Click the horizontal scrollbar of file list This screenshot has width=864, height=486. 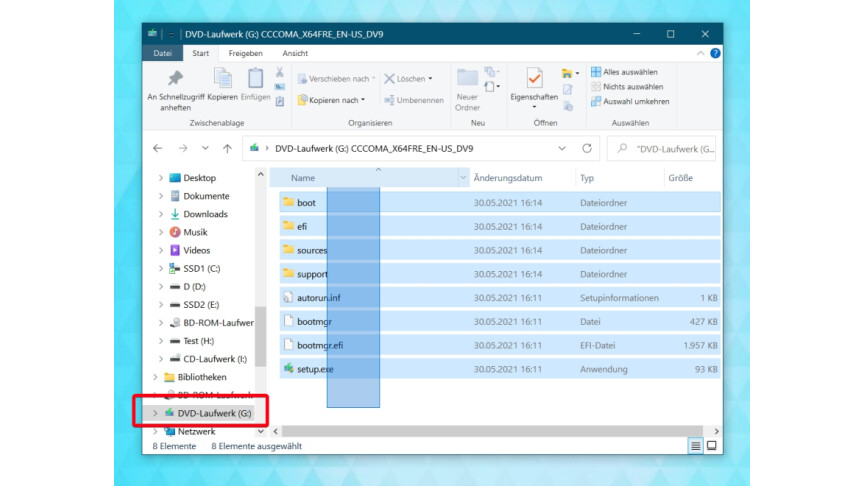click(x=493, y=431)
